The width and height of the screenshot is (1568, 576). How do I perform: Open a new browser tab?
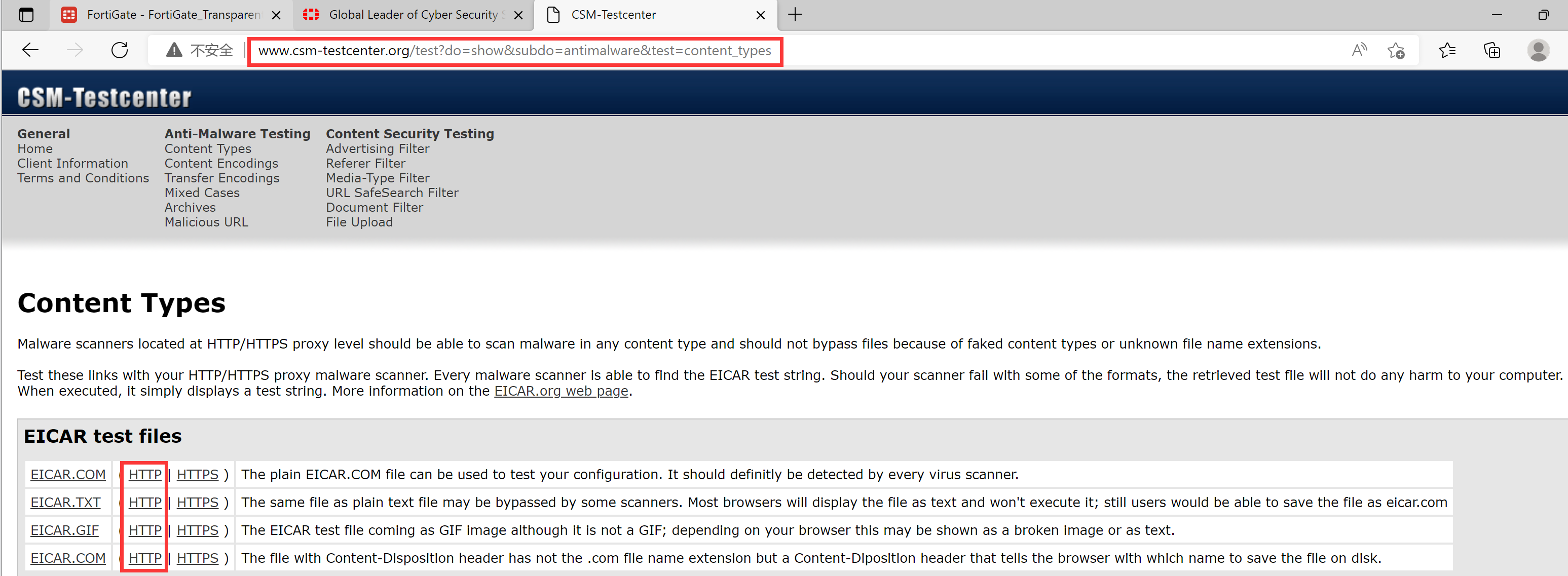(795, 15)
